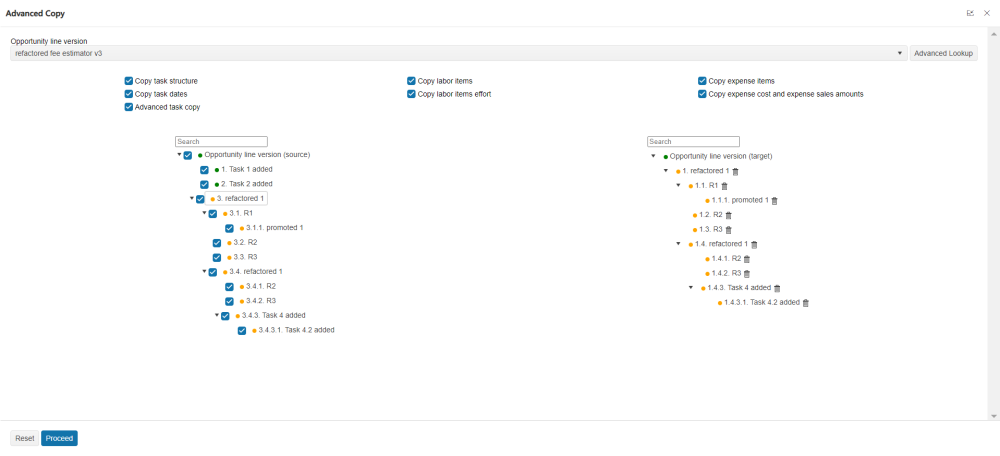Uncheck Copy task structure

click(129, 81)
